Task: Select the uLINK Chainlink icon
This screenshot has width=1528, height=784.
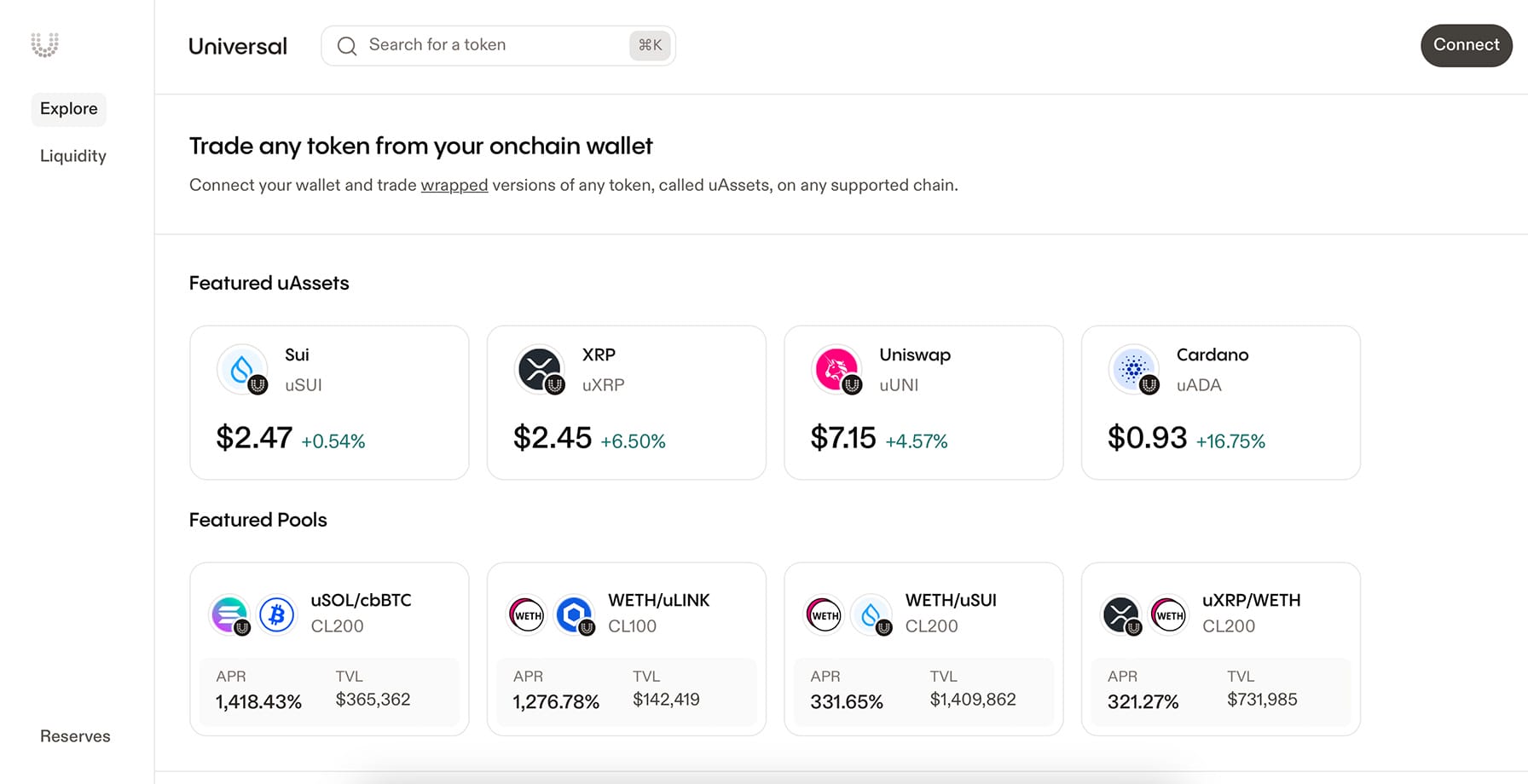Action: [574, 614]
